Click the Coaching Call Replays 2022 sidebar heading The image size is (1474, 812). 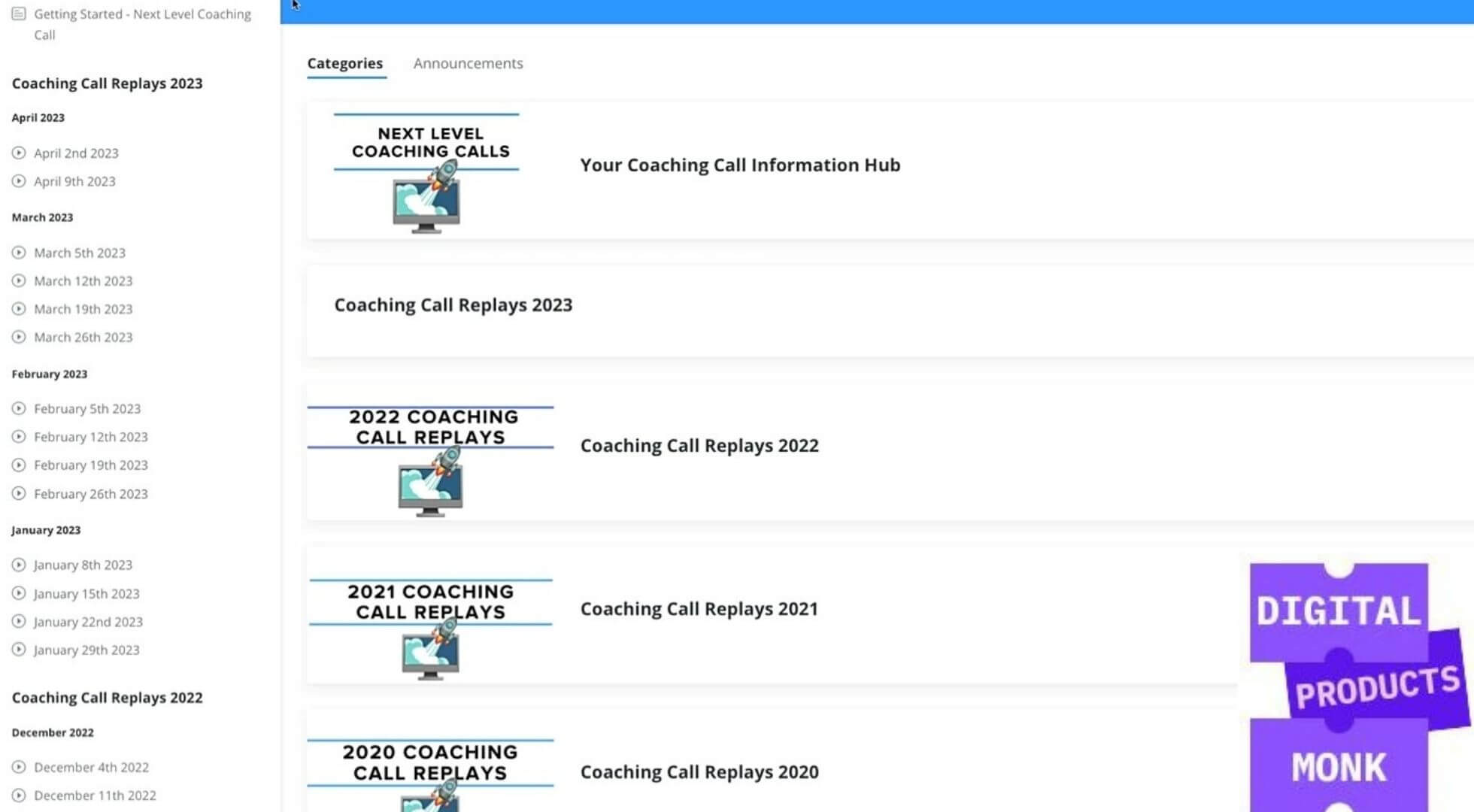click(x=107, y=698)
